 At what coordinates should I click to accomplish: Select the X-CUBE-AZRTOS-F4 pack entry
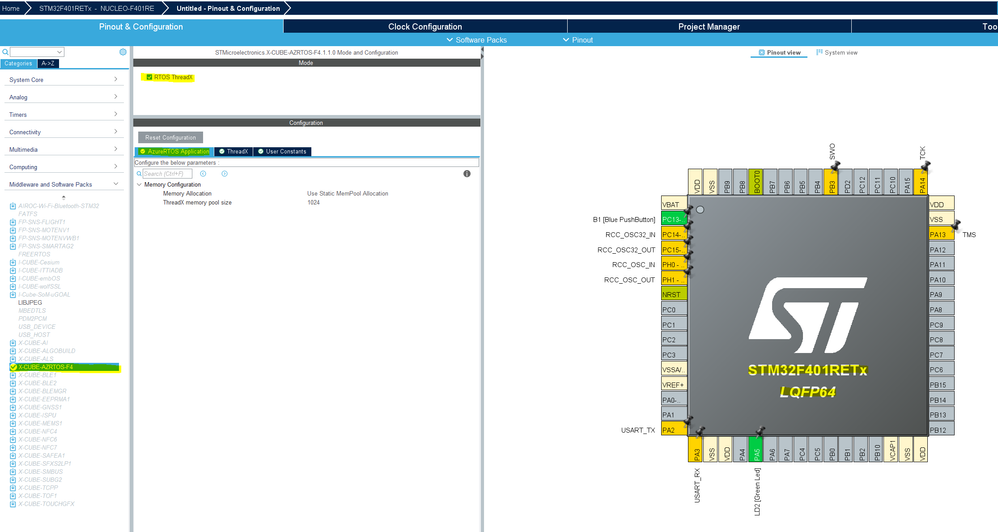pos(66,367)
